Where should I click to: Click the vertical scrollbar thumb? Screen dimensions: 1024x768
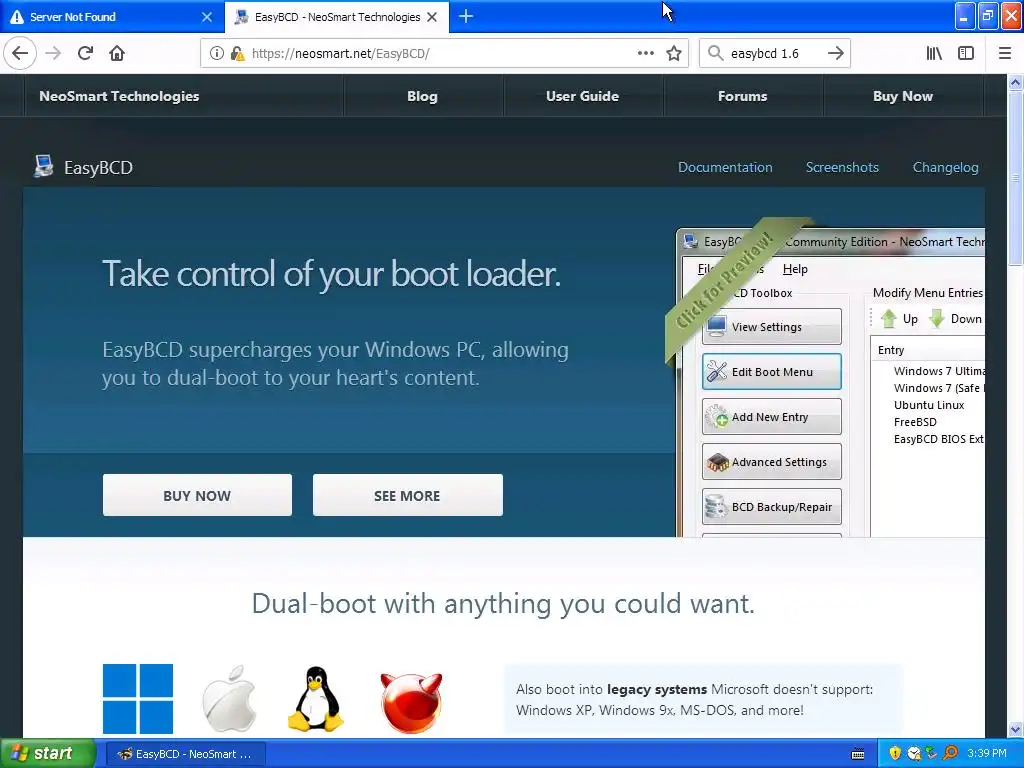1015,178
